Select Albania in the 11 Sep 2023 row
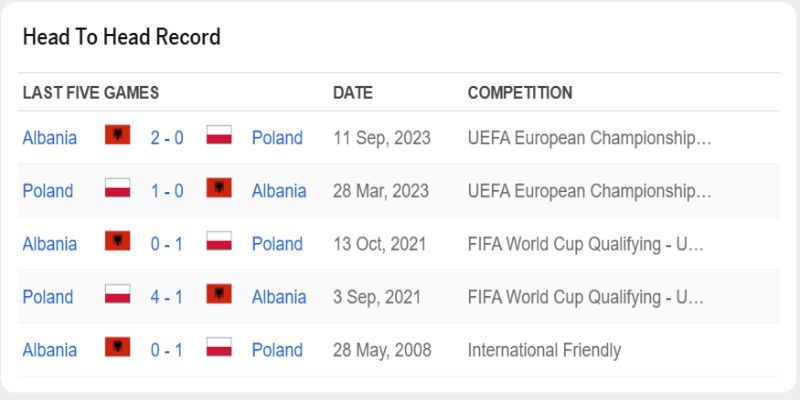This screenshot has width=800, height=400. point(50,138)
